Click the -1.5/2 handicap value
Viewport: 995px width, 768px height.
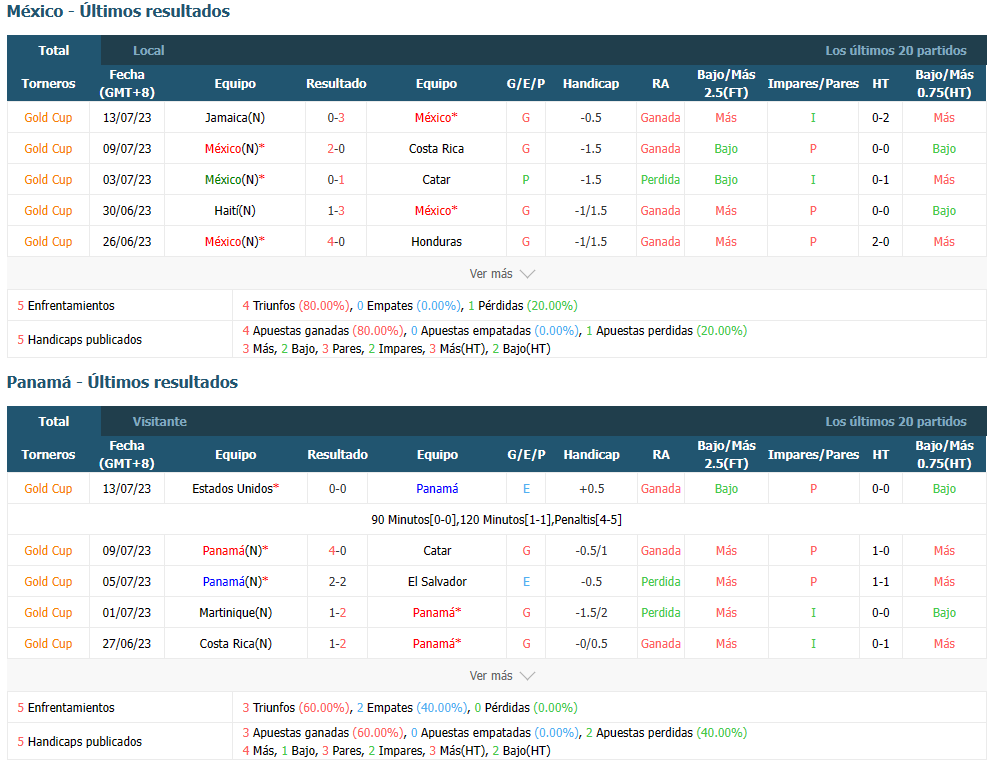(x=591, y=612)
